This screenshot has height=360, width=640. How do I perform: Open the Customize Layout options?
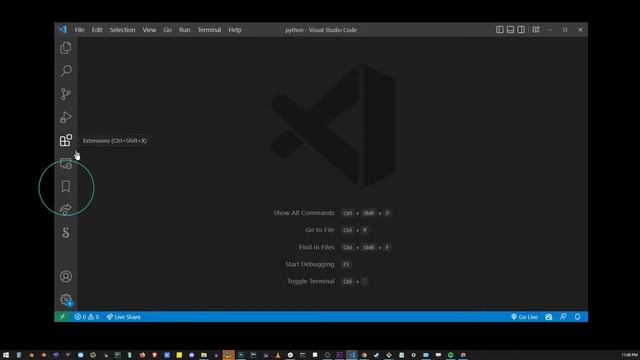coord(536,29)
